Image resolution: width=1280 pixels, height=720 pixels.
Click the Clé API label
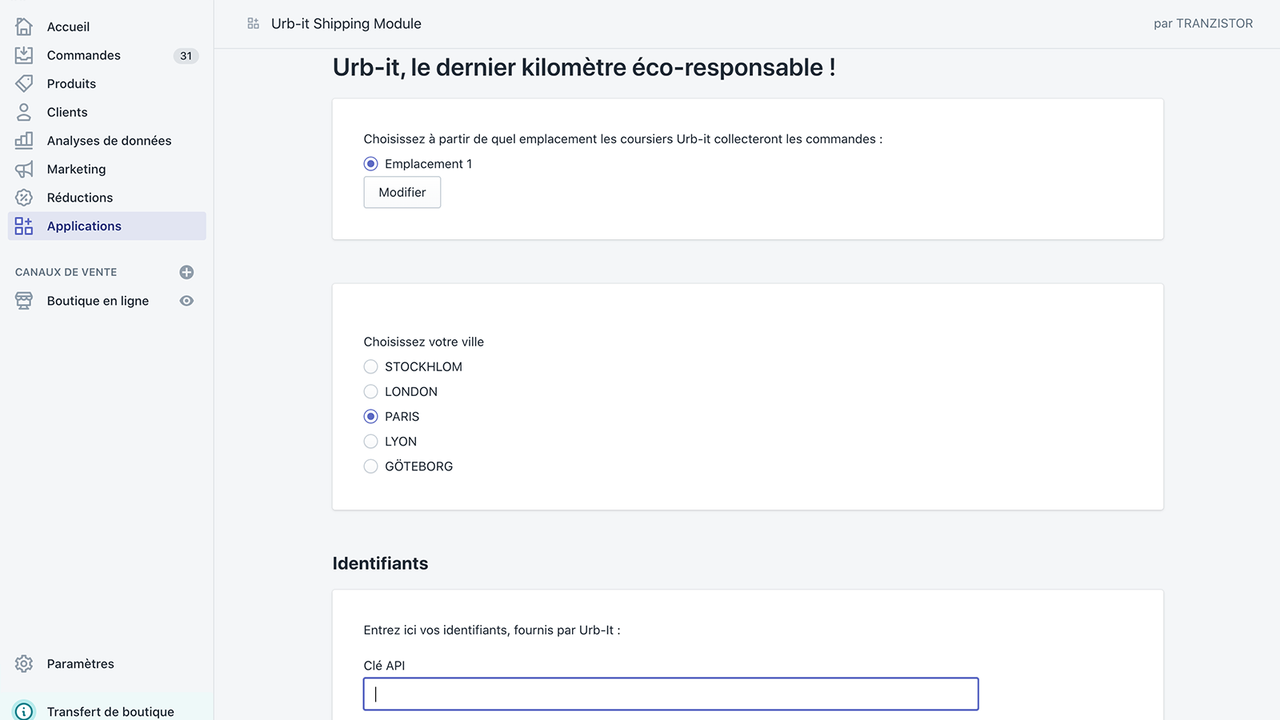(x=384, y=666)
